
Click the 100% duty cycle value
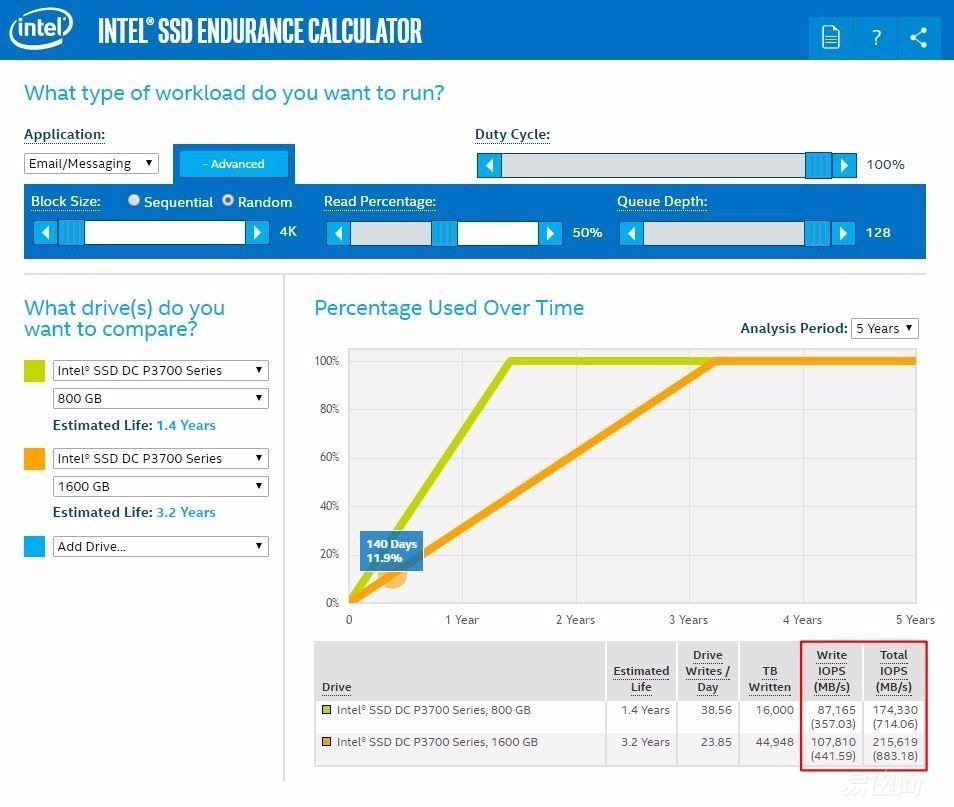point(885,165)
